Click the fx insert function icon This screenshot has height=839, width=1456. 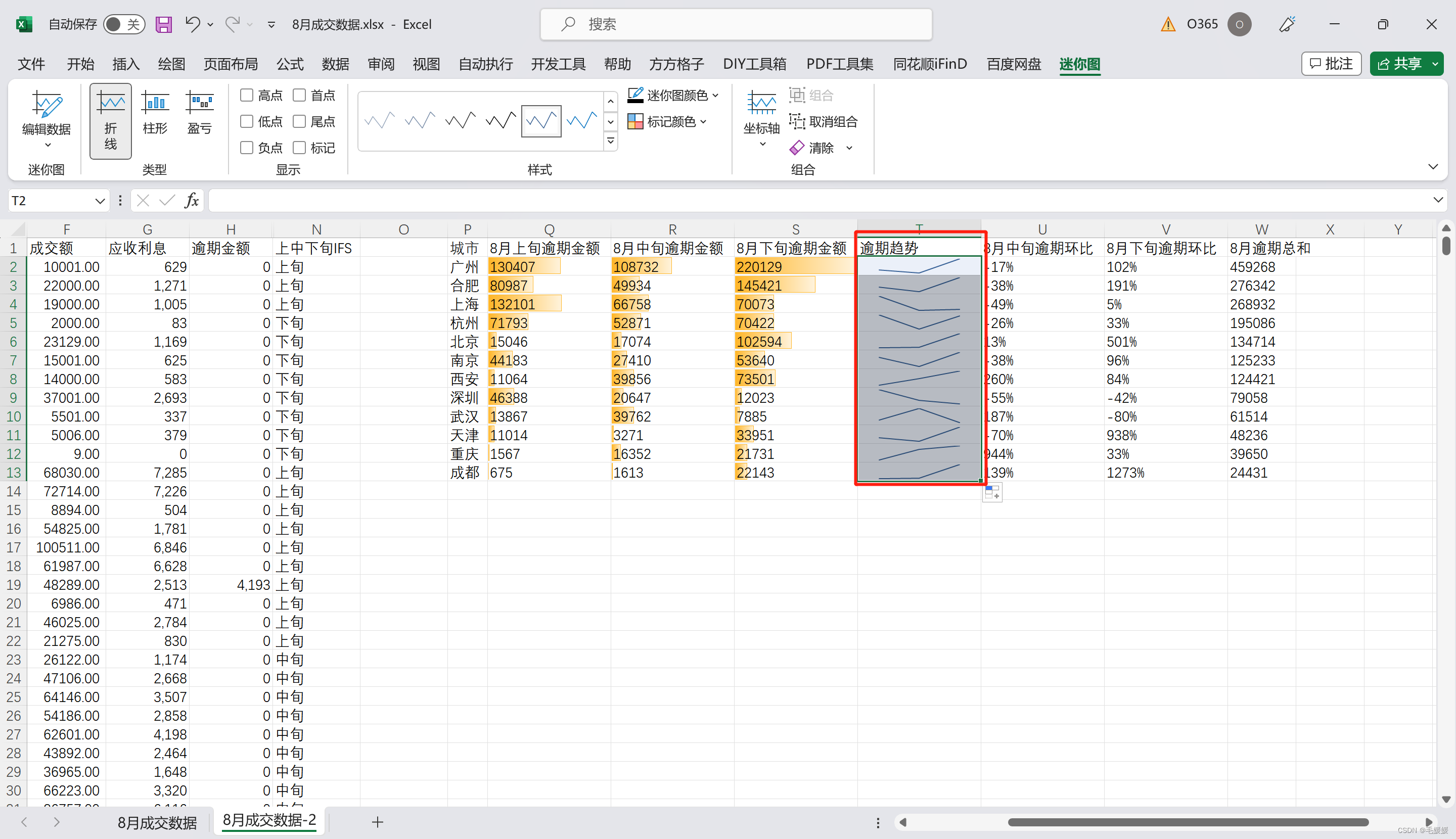pyautogui.click(x=192, y=201)
